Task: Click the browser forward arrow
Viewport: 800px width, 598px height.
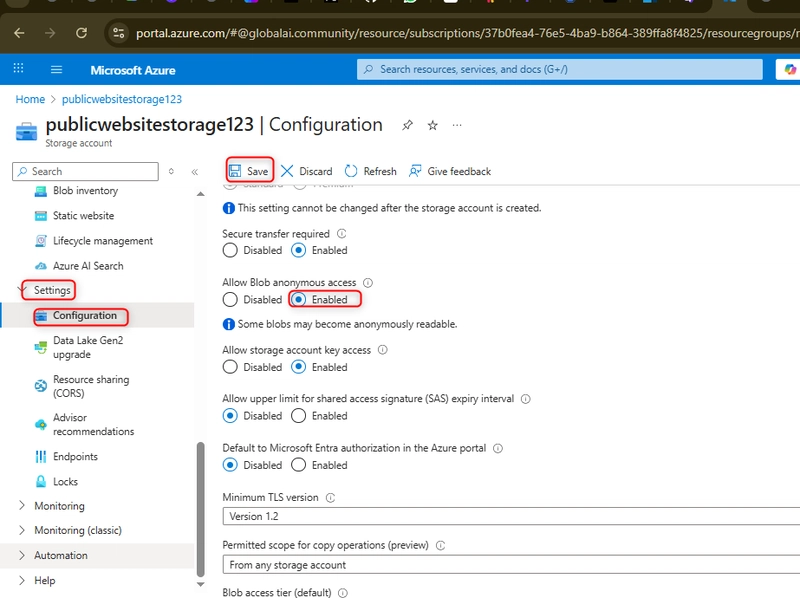Action: click(x=50, y=33)
